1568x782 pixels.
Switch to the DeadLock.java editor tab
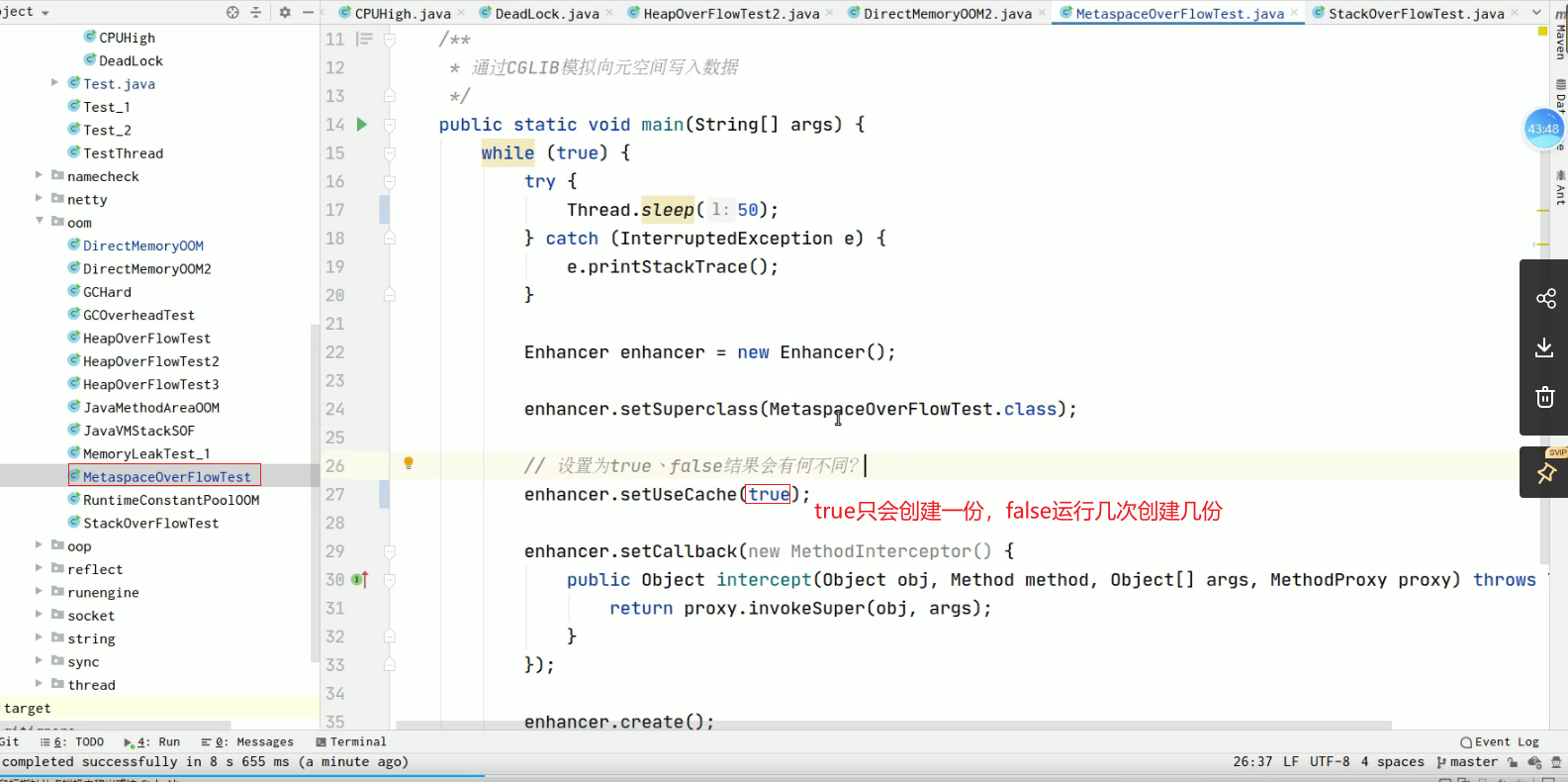546,13
